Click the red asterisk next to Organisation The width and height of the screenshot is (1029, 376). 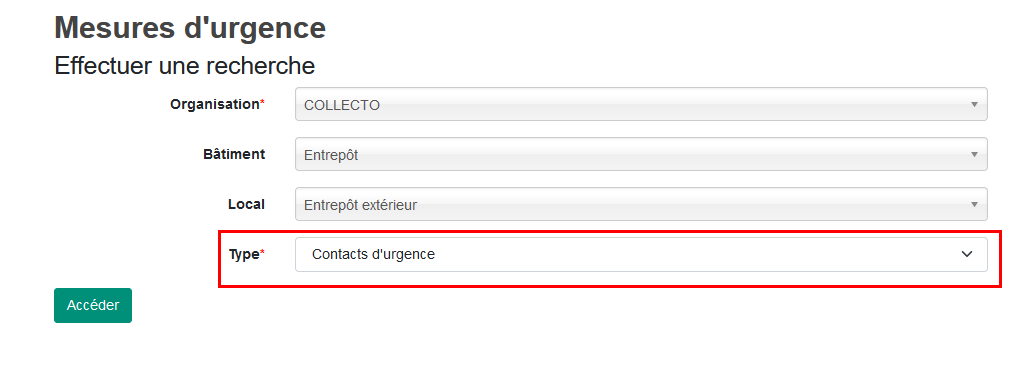tap(262, 102)
